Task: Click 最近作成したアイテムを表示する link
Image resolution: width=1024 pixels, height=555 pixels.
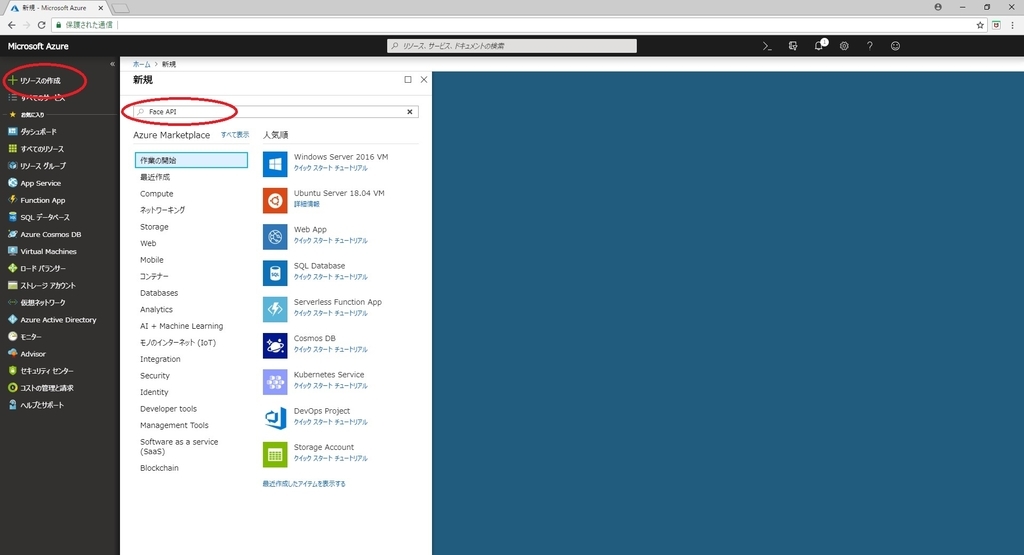Action: 304,484
